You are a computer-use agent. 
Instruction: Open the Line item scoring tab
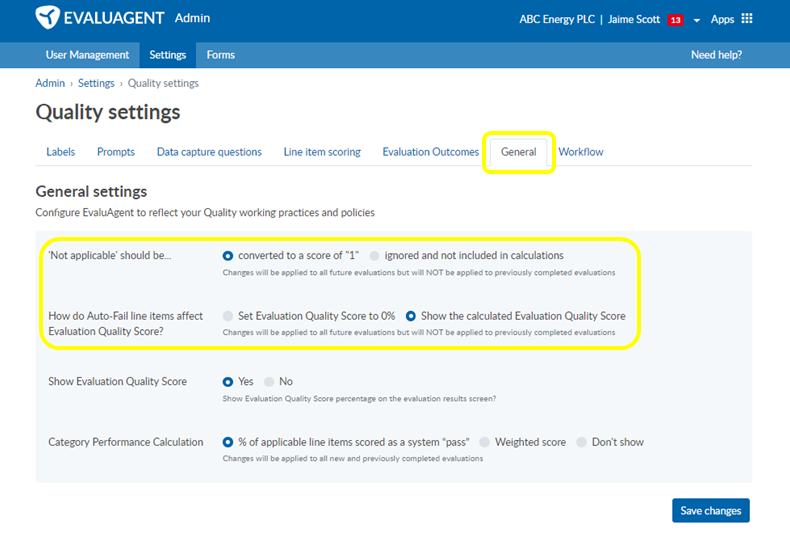click(322, 152)
